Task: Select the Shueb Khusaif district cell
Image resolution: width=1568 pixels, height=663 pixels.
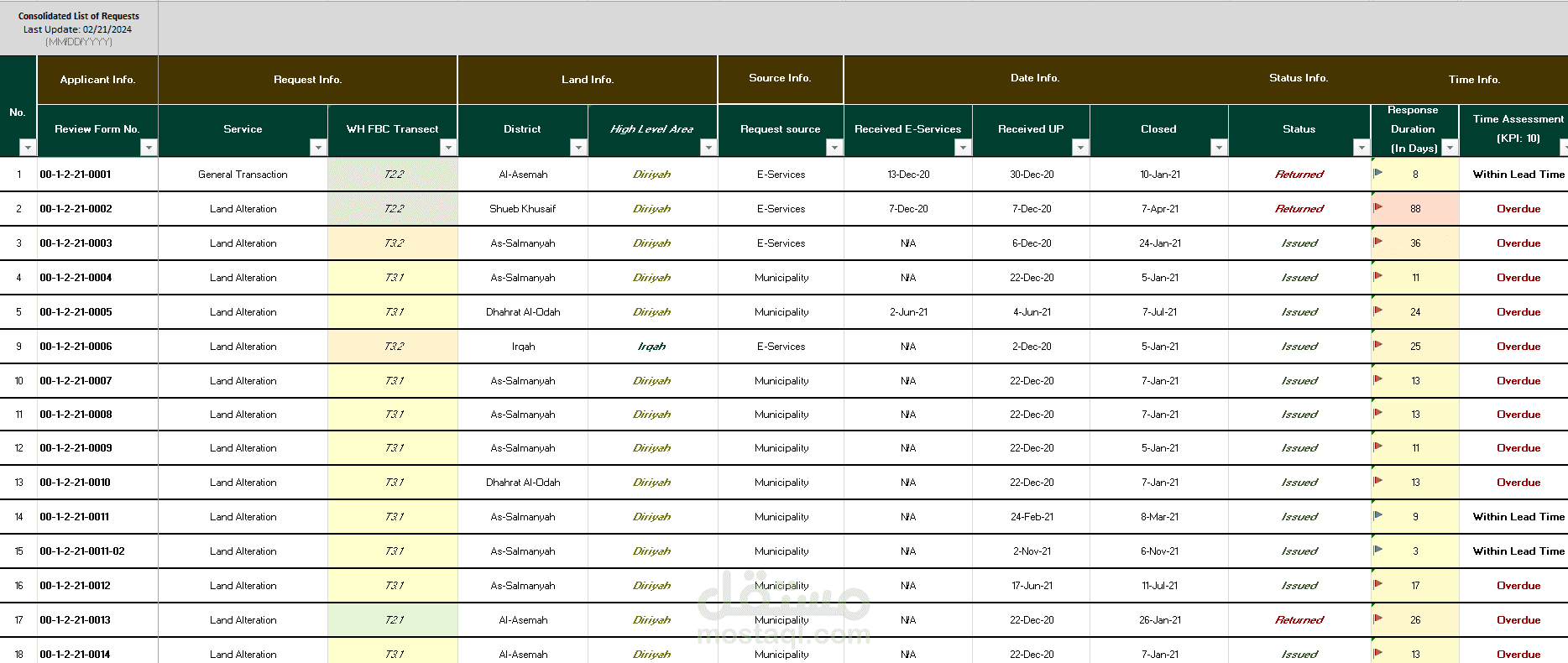Action: (x=523, y=209)
